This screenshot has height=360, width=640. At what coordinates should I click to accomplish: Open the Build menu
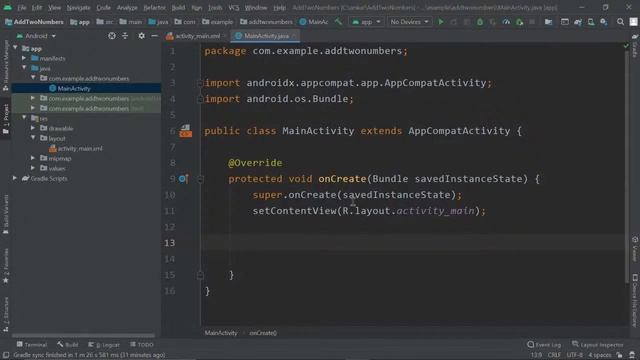point(178,7)
